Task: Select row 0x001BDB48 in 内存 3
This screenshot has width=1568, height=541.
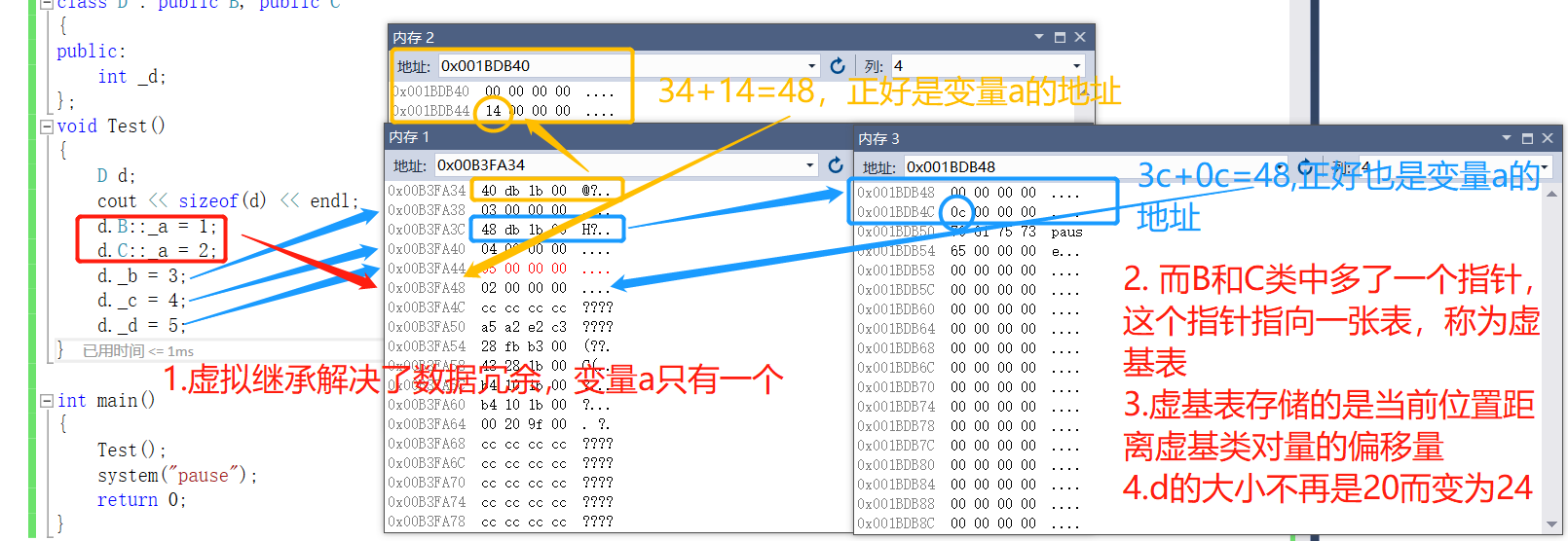Action: (x=970, y=193)
